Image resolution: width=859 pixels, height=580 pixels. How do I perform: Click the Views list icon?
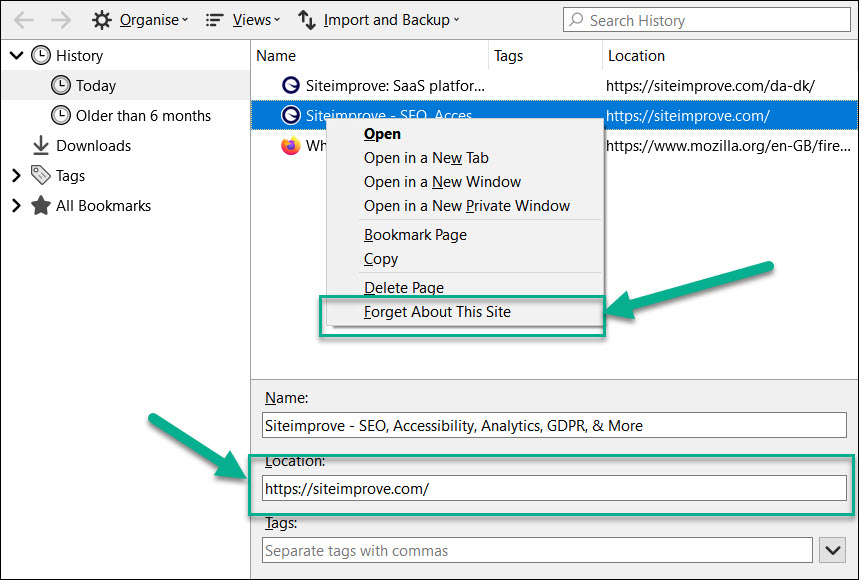pos(214,19)
